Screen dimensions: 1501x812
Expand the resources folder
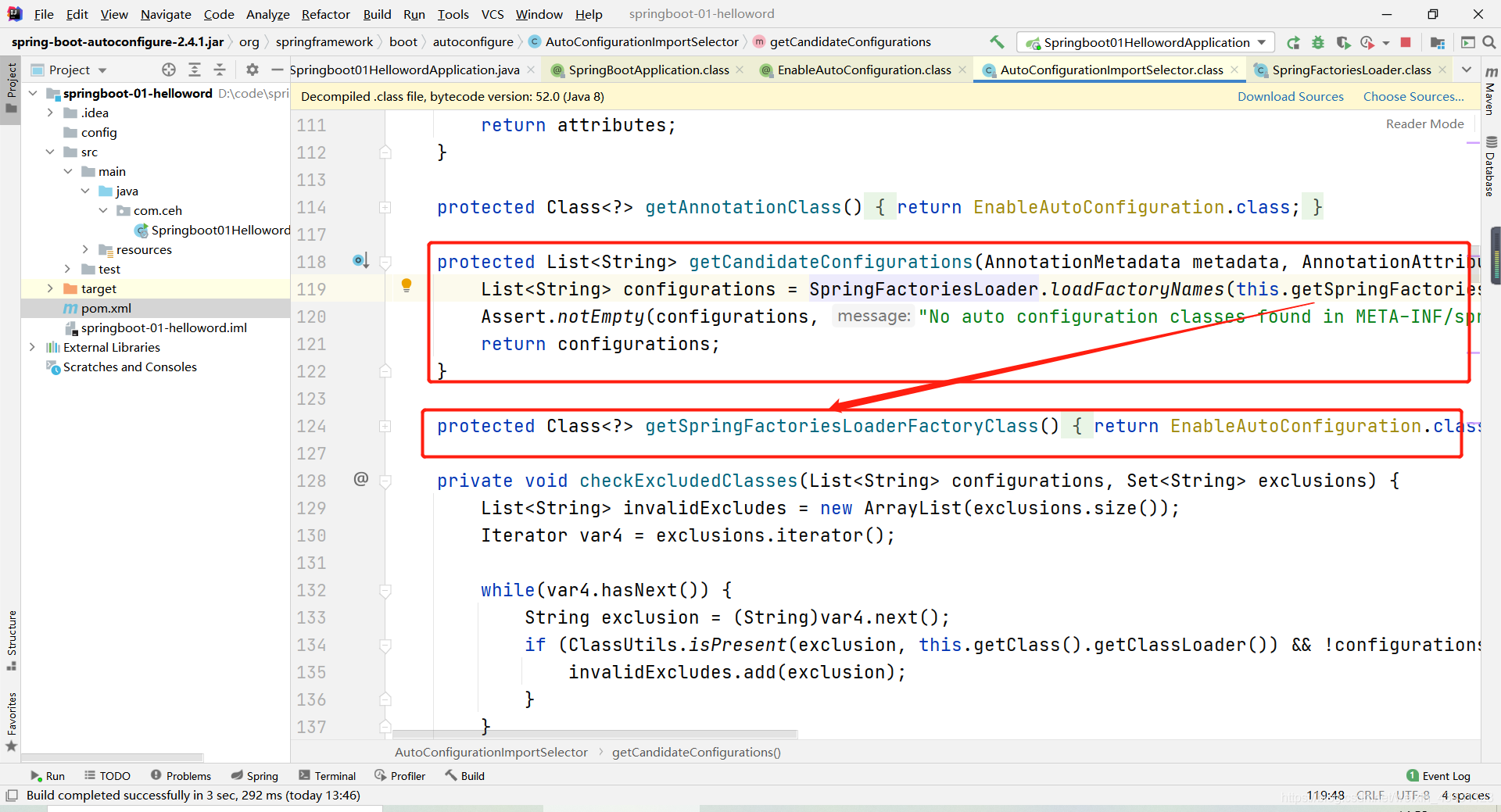[x=85, y=249]
